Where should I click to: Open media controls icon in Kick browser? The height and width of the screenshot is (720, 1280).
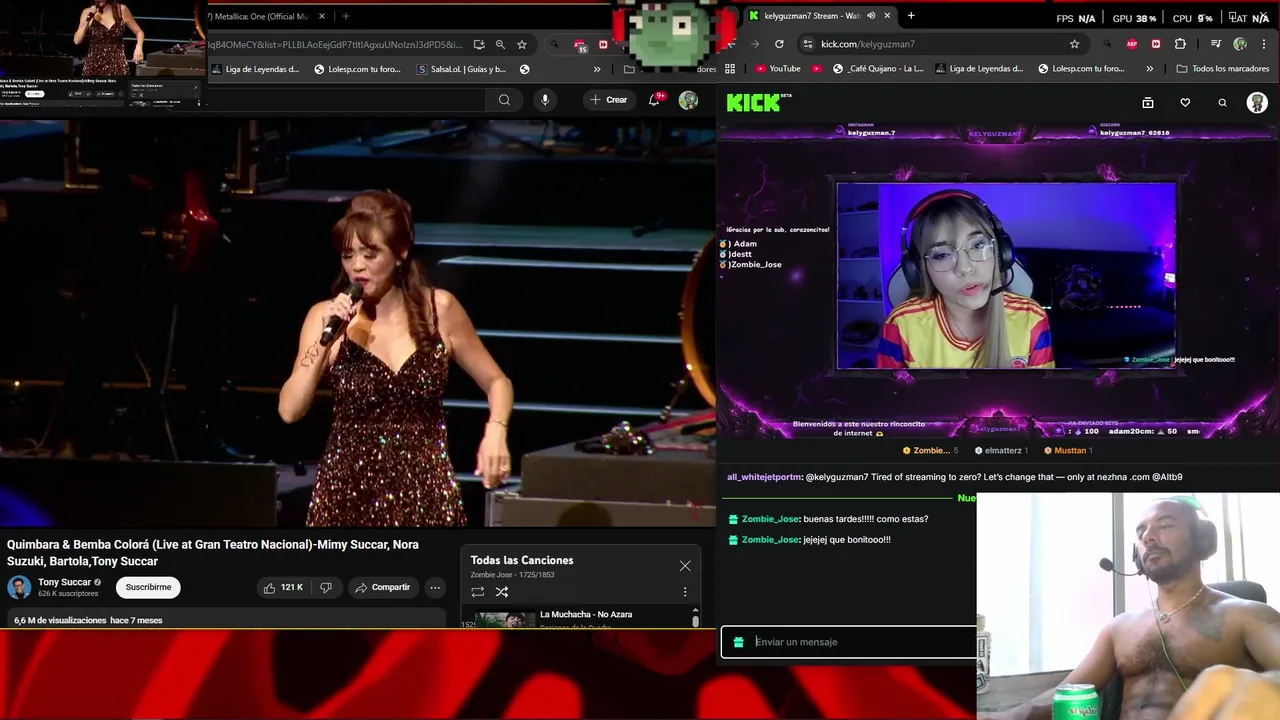pyautogui.click(x=1215, y=44)
